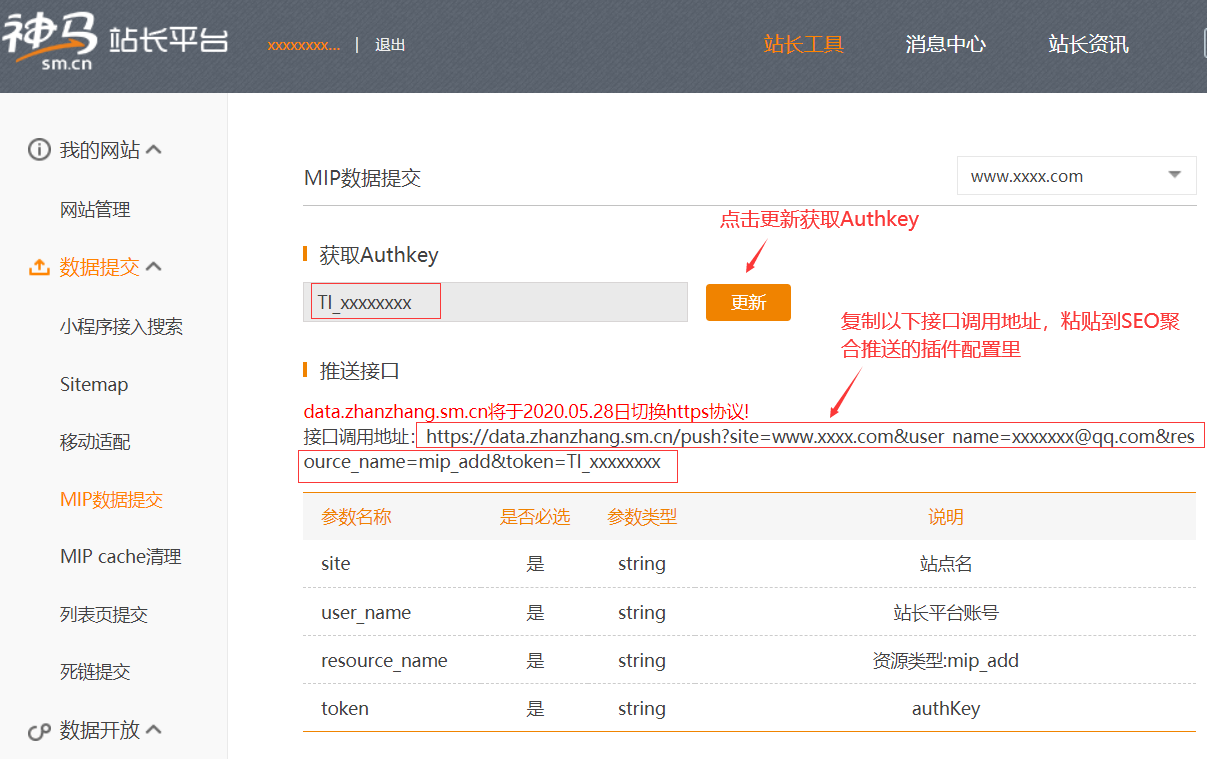Click the https protocol switch notice

pos(526,412)
